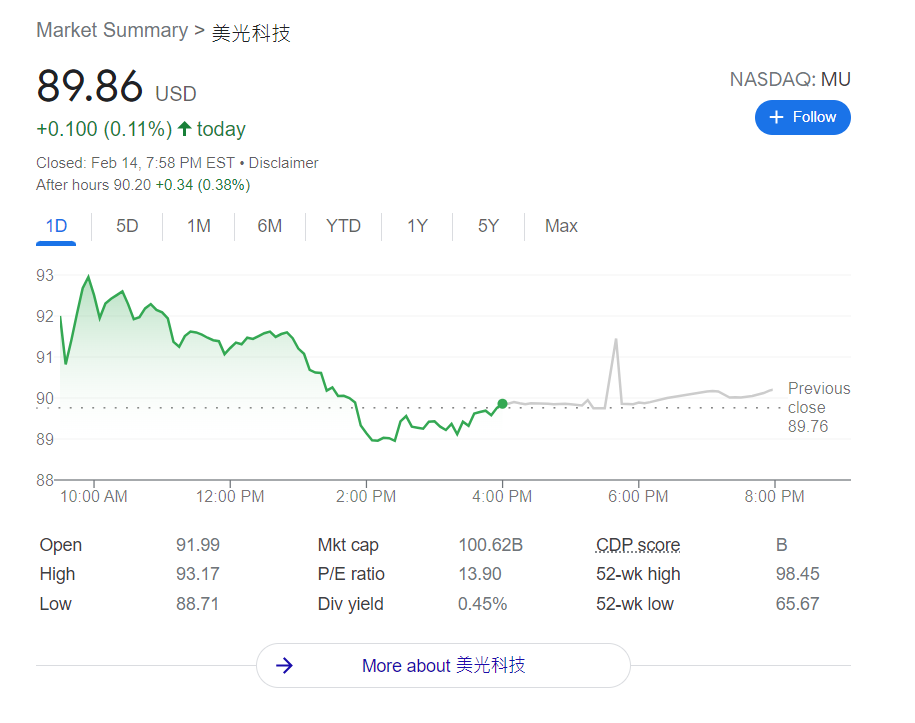
Task: Select the 1D time range tab
Action: click(x=56, y=226)
